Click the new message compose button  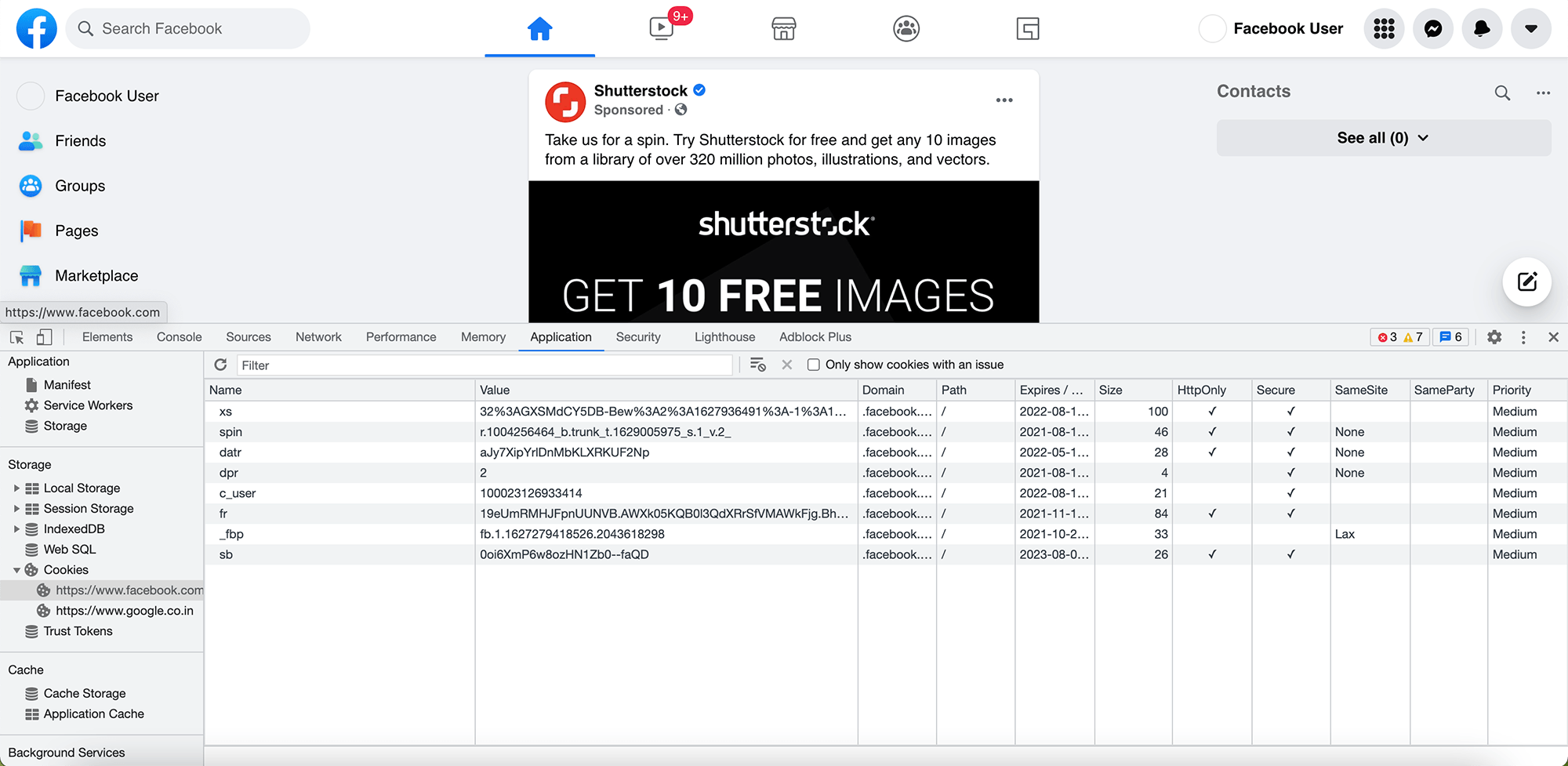(x=1527, y=281)
